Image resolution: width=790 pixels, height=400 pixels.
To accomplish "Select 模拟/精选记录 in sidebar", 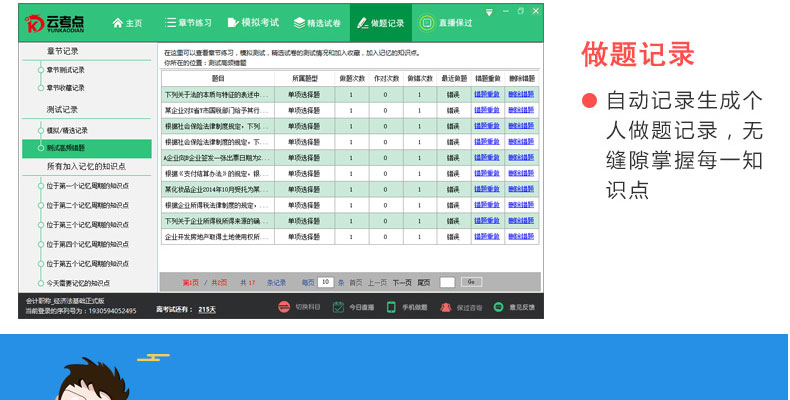I will [x=67, y=130].
